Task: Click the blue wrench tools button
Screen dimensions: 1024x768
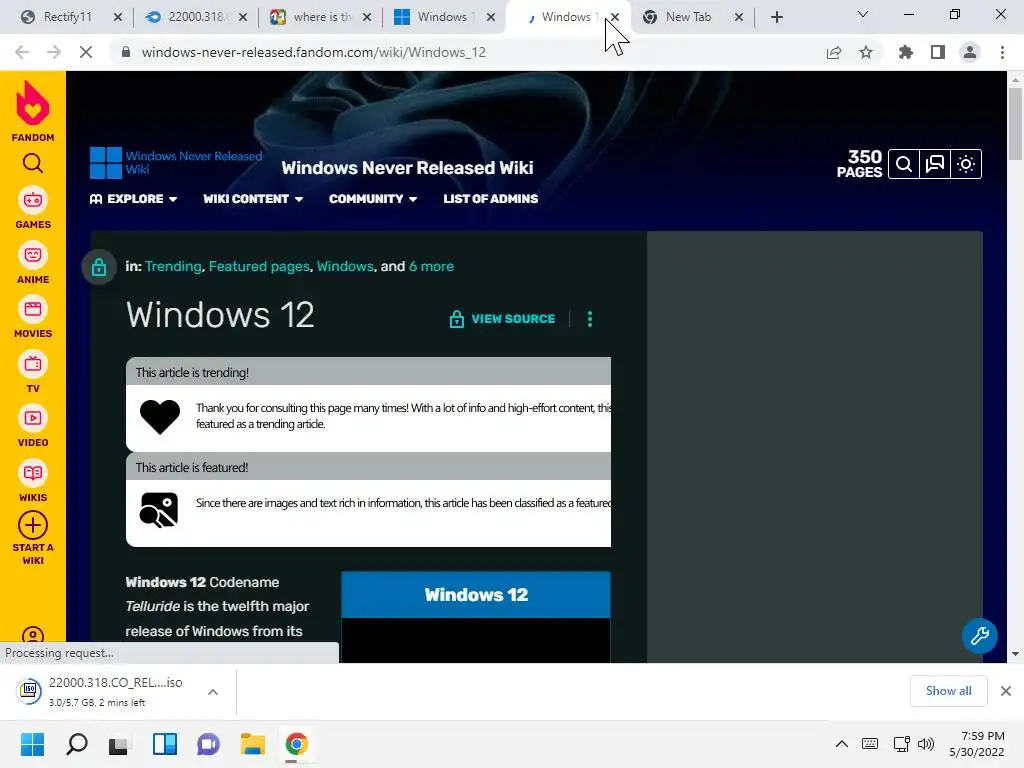Action: pos(980,635)
